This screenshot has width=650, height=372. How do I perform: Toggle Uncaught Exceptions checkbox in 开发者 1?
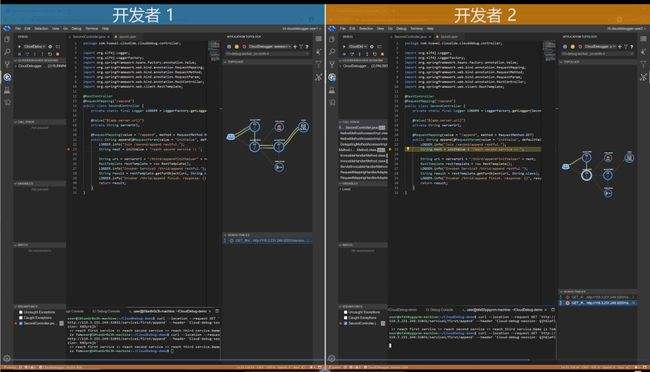click(x=20, y=312)
